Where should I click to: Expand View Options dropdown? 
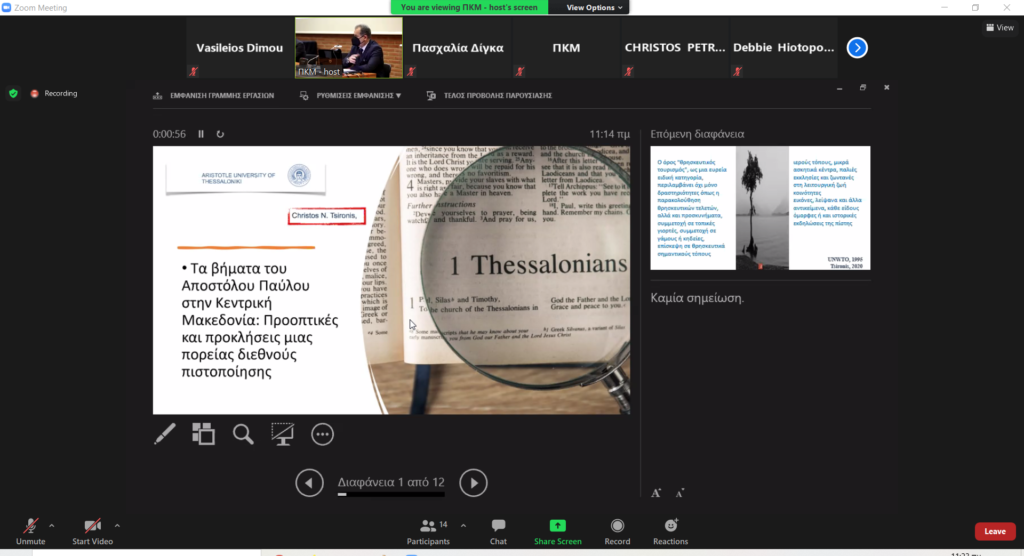594,7
